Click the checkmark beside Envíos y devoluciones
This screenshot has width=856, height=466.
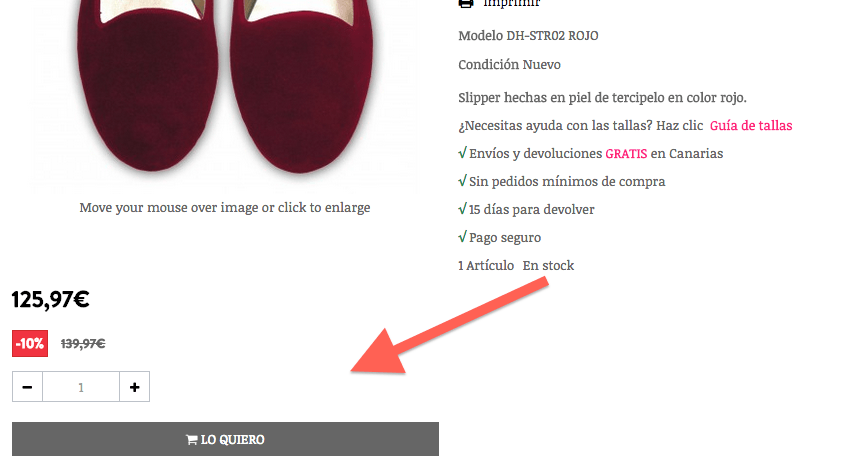pyautogui.click(x=462, y=153)
